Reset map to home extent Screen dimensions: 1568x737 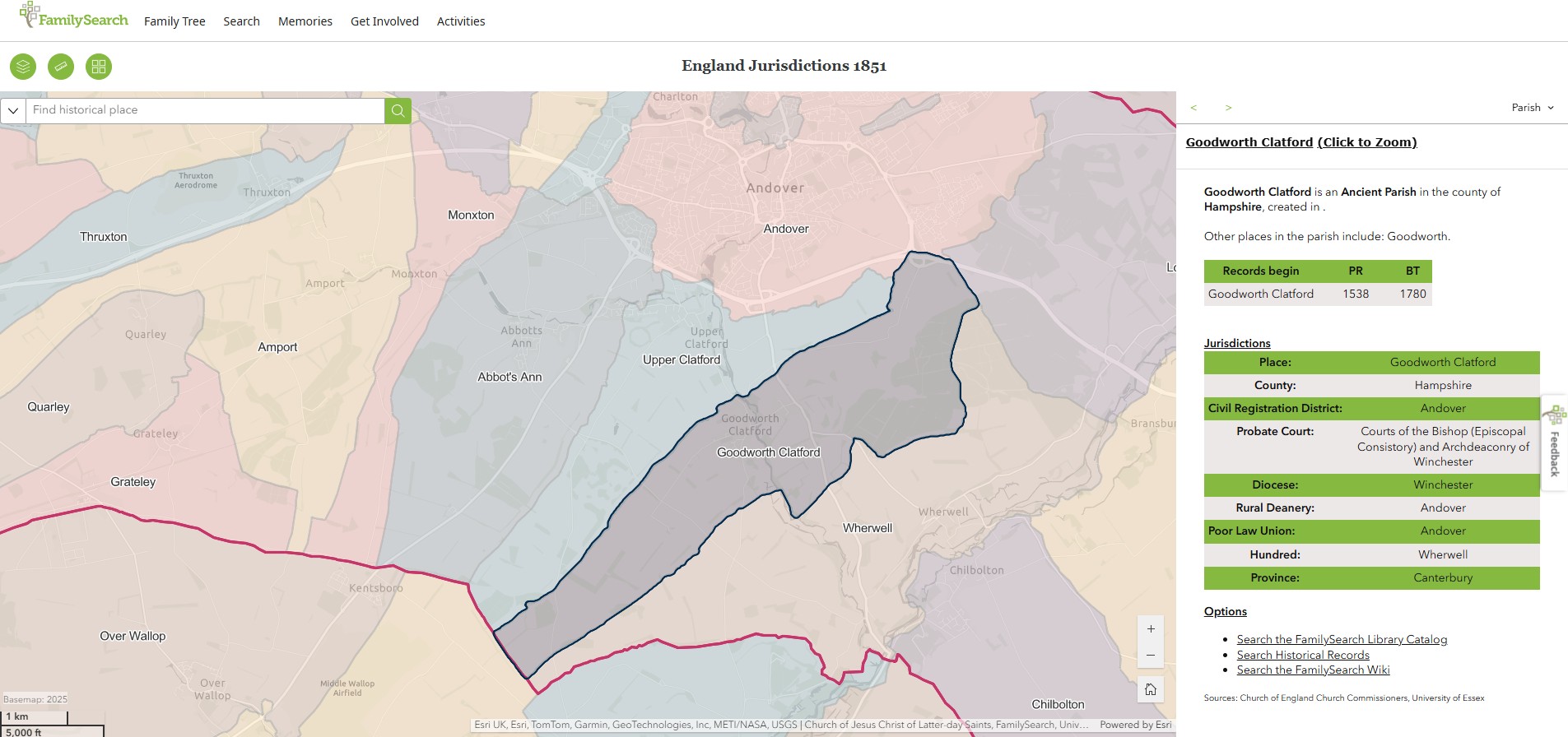pos(1151,689)
